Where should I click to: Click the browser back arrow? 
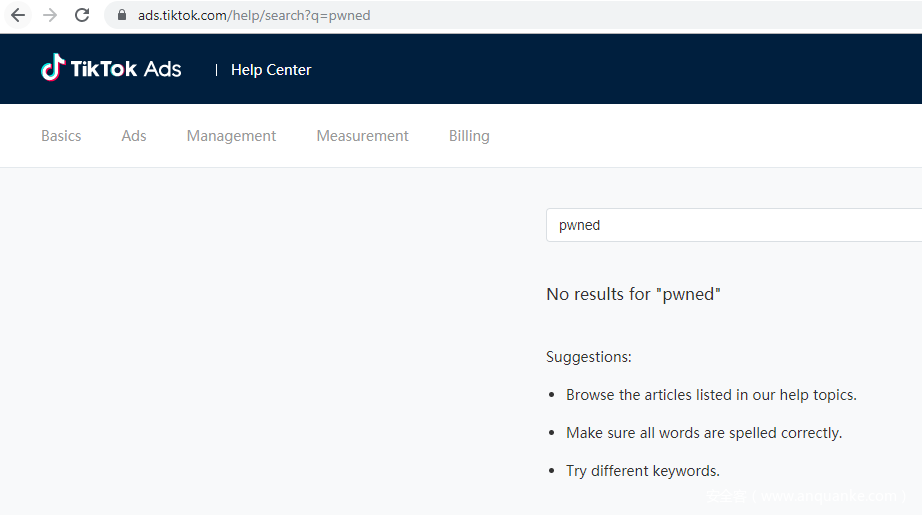click(x=18, y=15)
